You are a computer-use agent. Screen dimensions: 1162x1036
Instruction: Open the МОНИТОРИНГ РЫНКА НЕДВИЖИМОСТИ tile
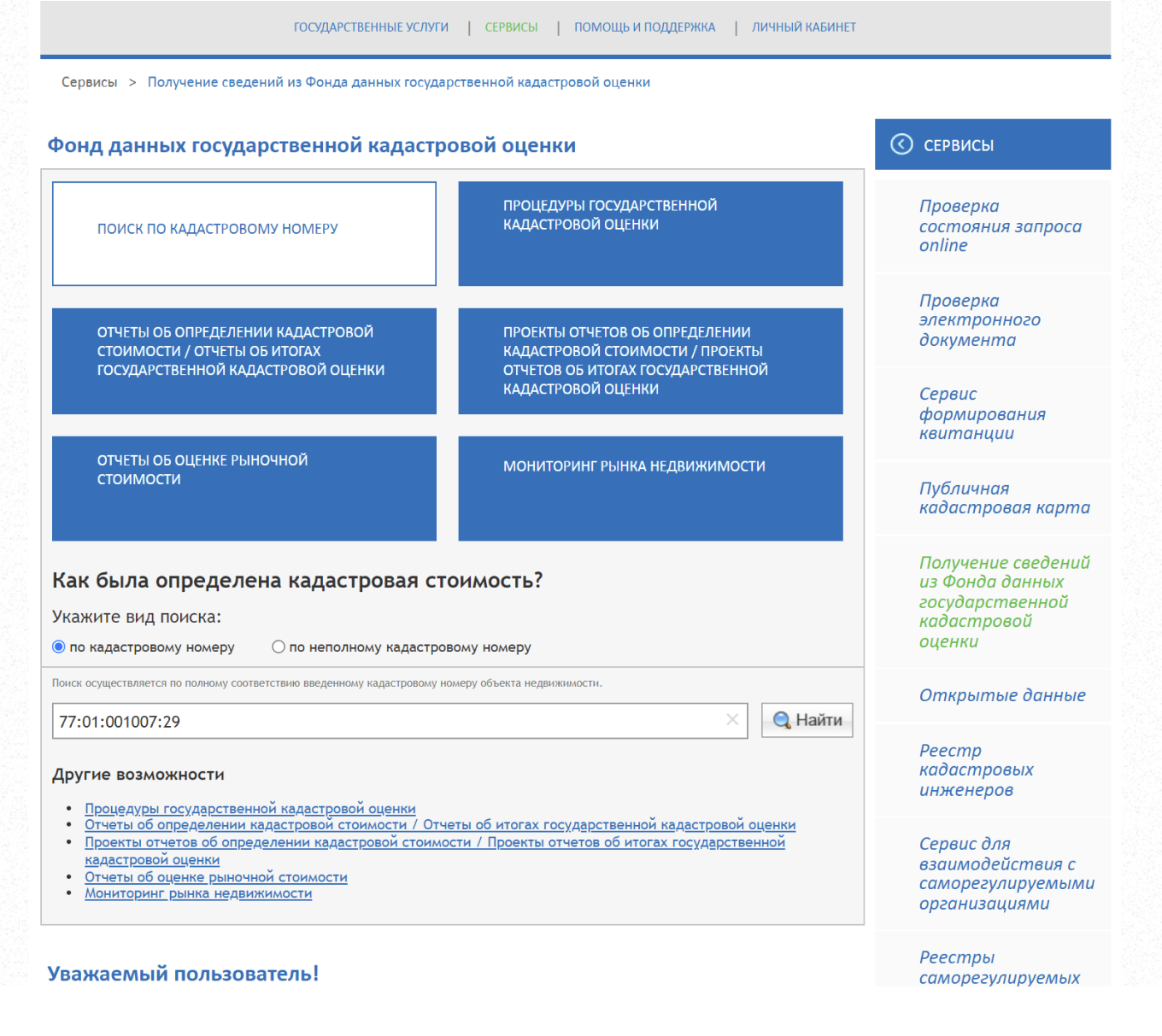(x=650, y=488)
